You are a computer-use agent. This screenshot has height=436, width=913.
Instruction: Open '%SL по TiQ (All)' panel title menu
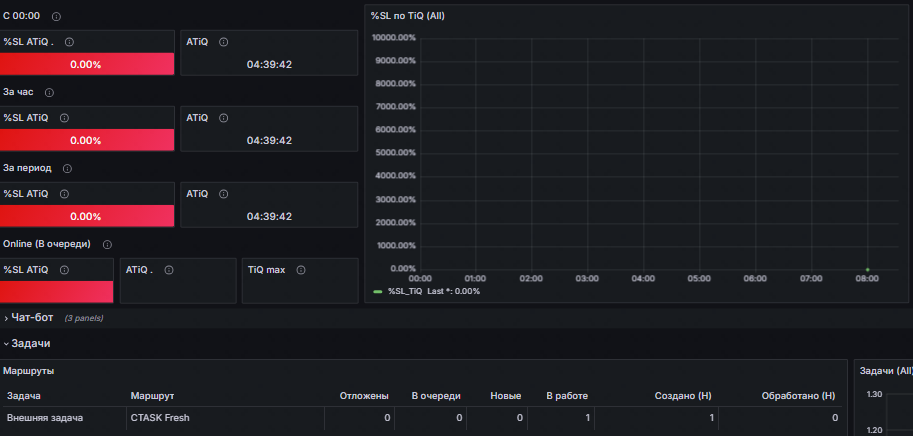point(408,16)
